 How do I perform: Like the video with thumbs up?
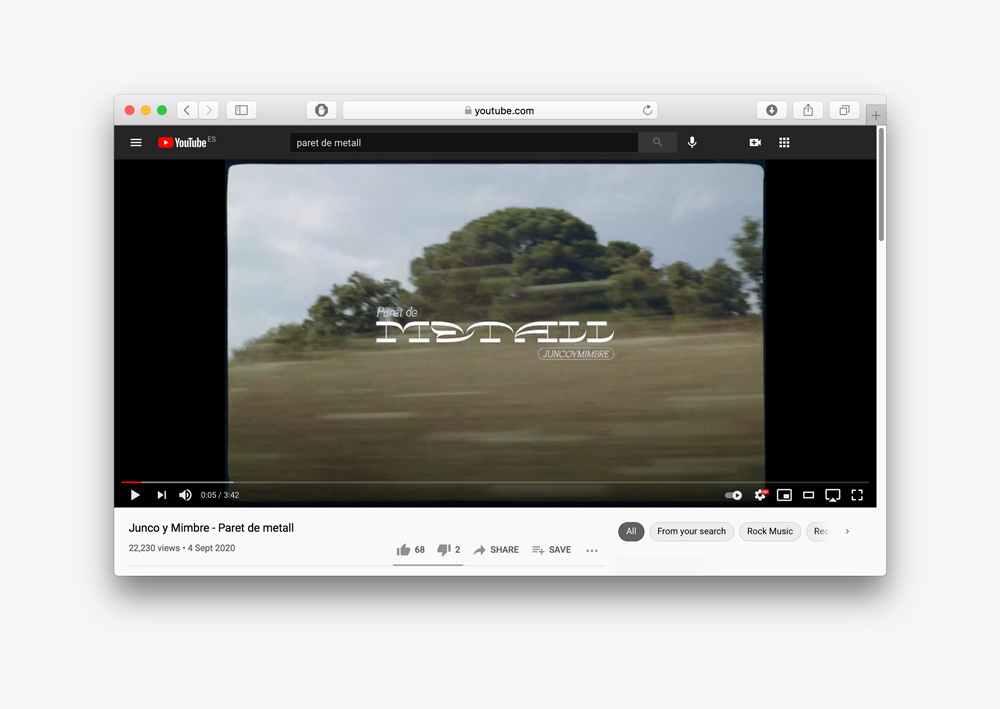pos(410,550)
